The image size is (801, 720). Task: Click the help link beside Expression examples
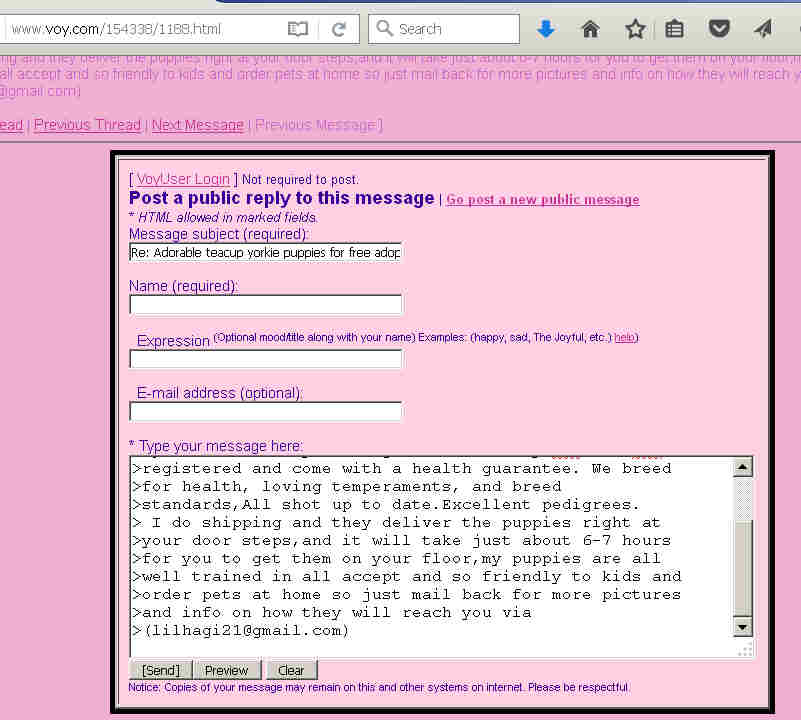click(x=624, y=338)
